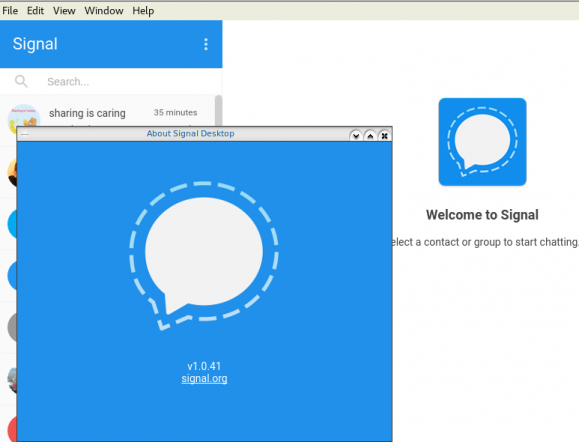Click the magnifier search icon

coord(21,81)
